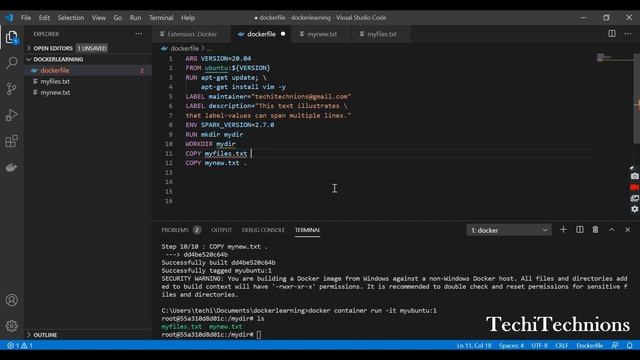Viewport: 640px width, 360px height.
Task: Open the Search view icon
Action: (11, 63)
